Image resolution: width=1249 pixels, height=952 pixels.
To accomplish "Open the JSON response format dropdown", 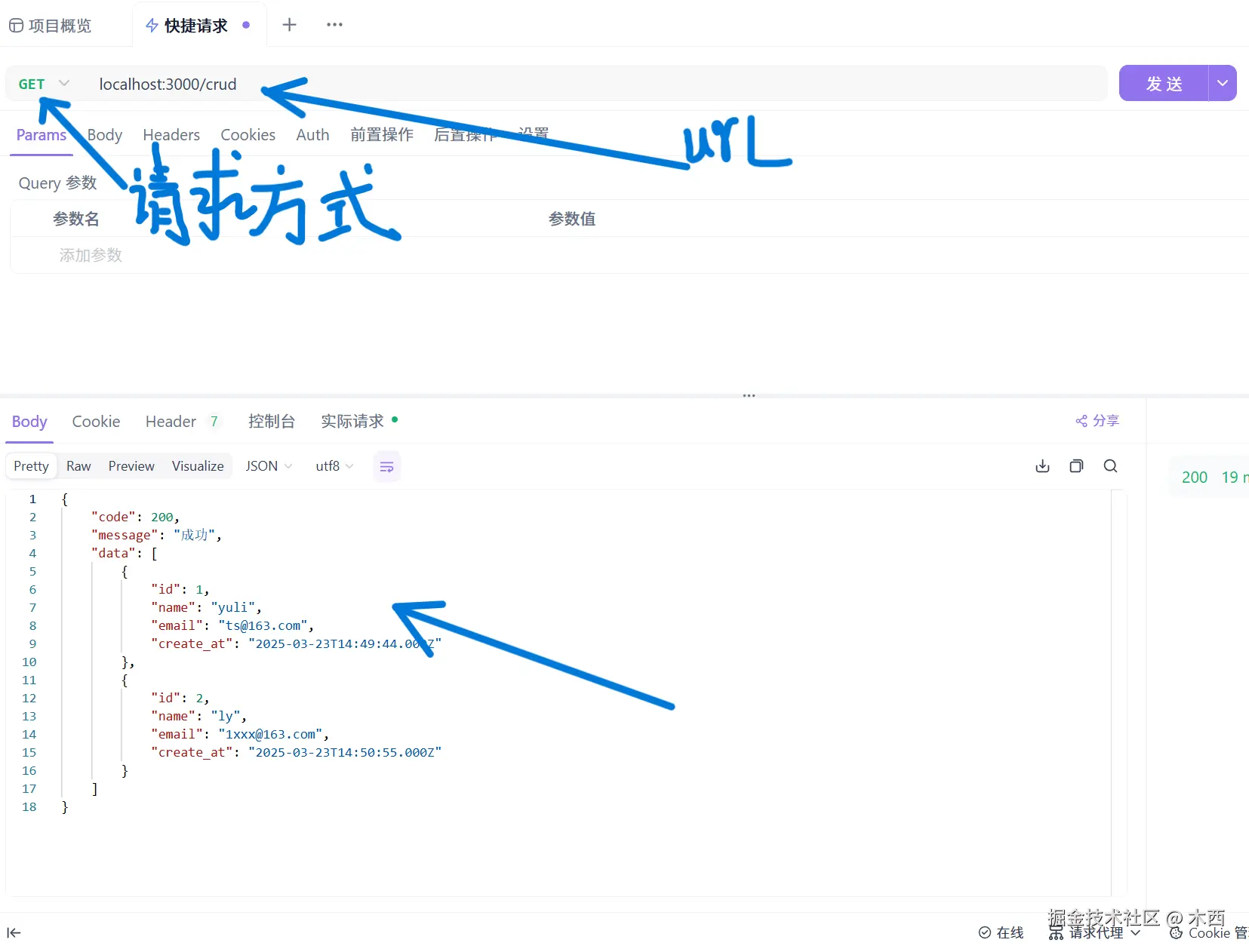I will point(268,466).
